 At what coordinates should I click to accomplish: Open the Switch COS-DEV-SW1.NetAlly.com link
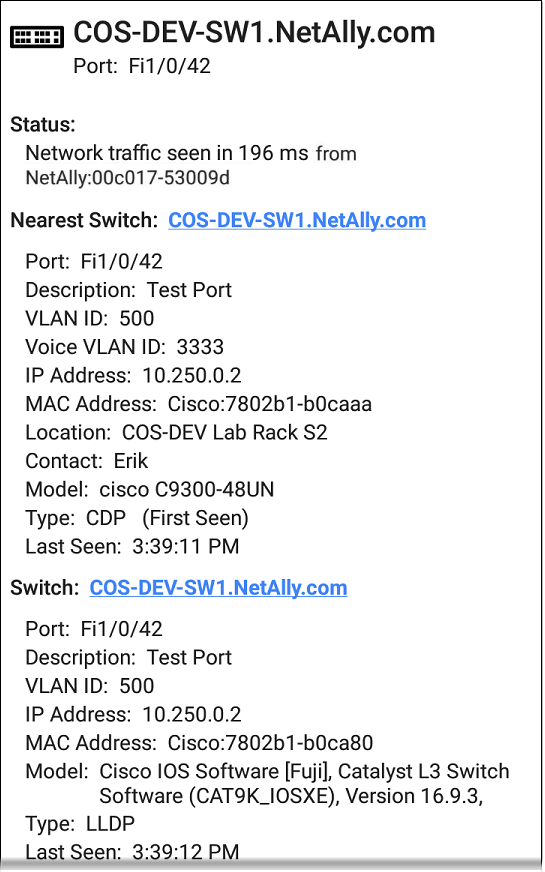[218, 588]
